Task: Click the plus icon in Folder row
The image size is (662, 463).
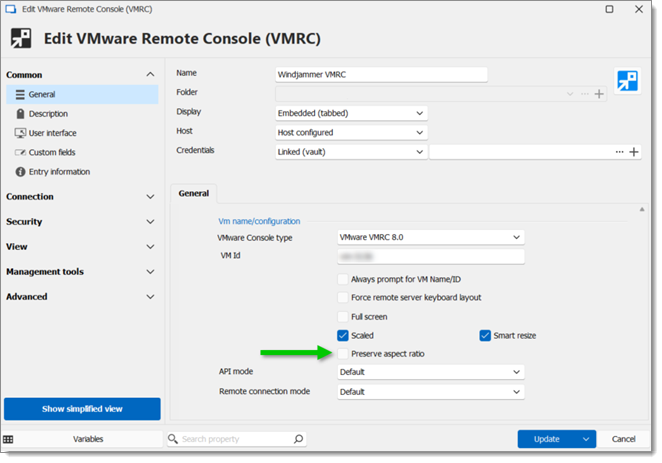Action: (599, 94)
